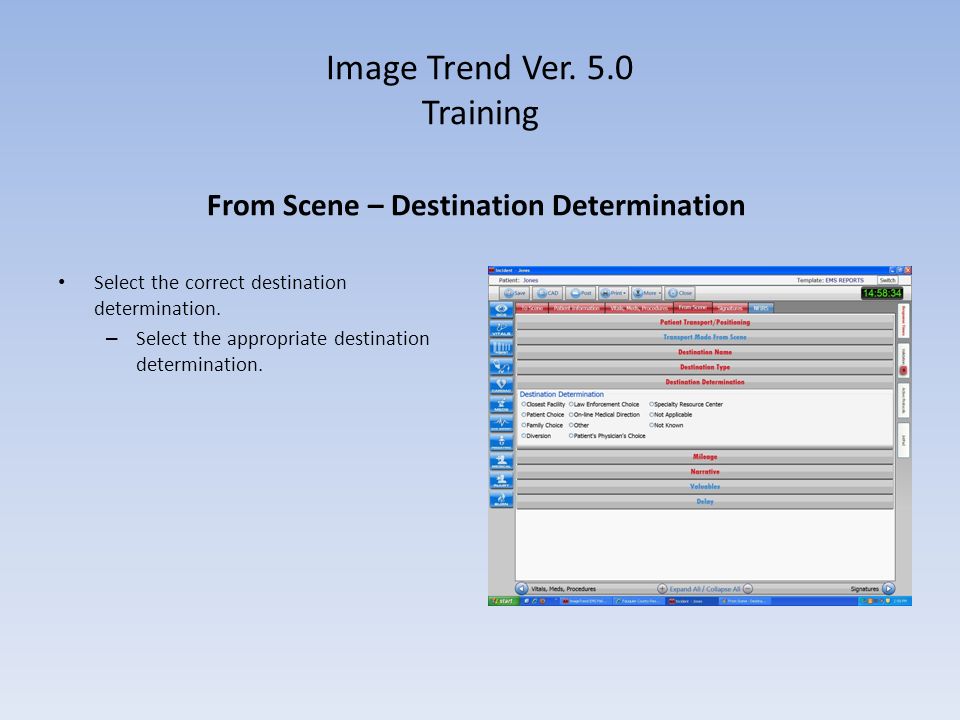
Task: Click the green 14:58:34 clock display
Action: pyautogui.click(x=882, y=293)
